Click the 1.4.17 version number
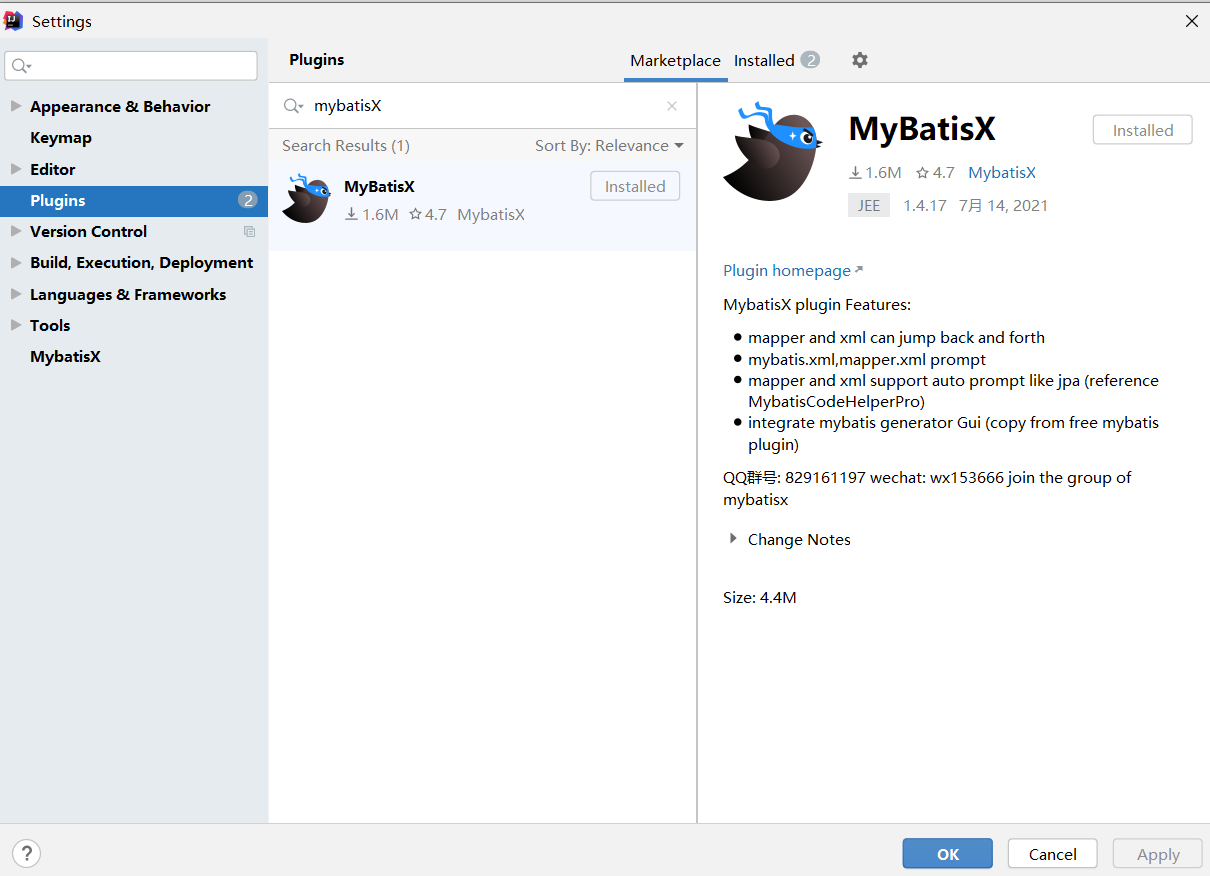 pos(925,206)
